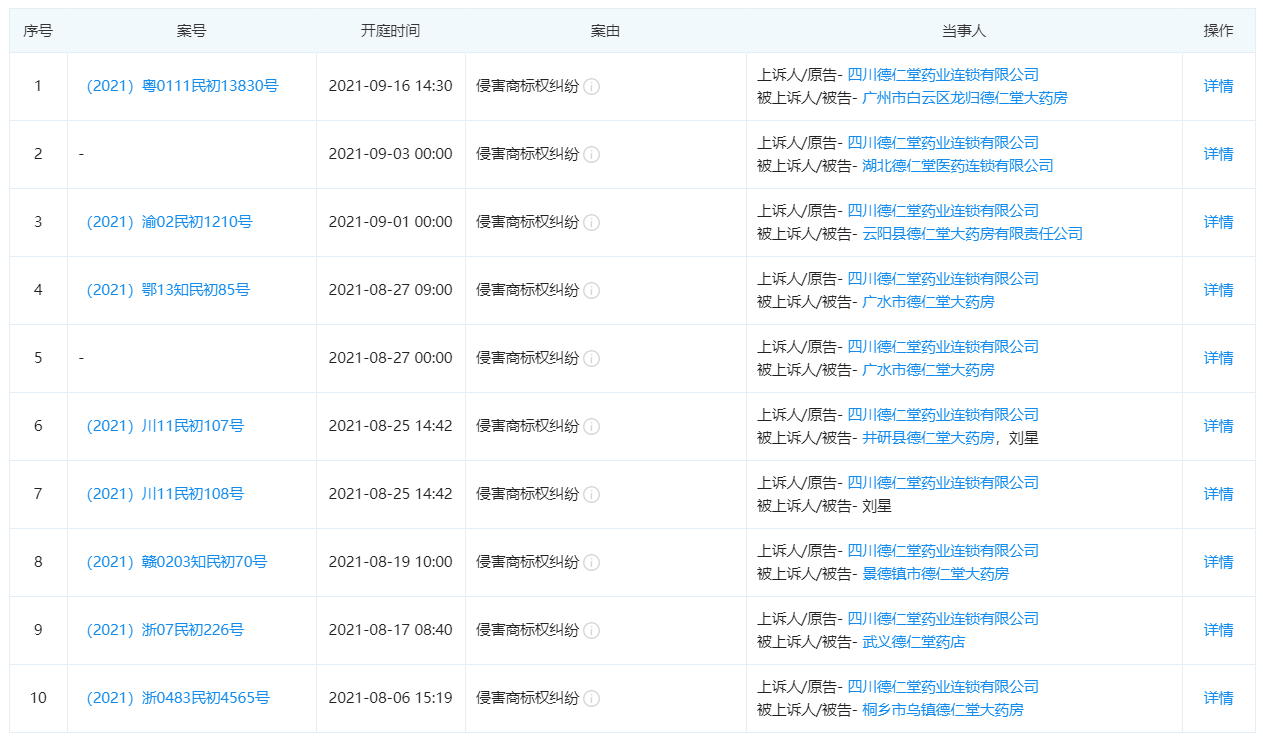Viewport: 1263px width, 743px height.
Task: Click the 案由 column header
Action: [606, 31]
